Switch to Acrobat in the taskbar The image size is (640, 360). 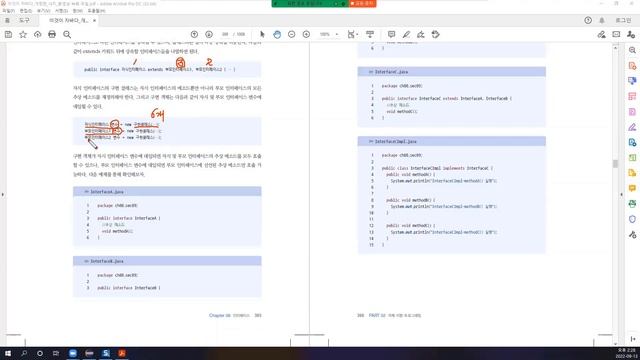(x=122, y=353)
